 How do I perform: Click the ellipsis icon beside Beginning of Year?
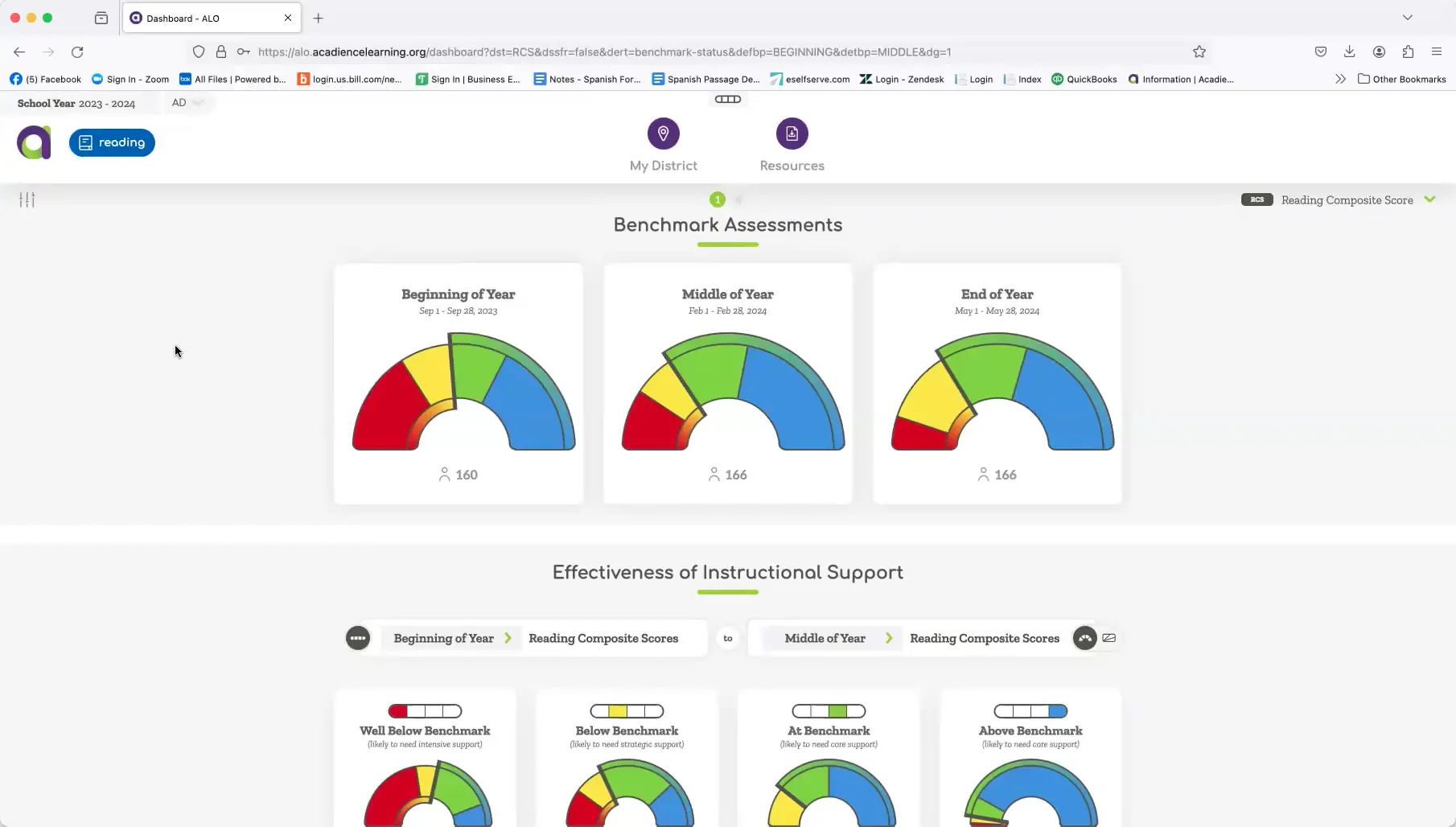pyautogui.click(x=358, y=638)
